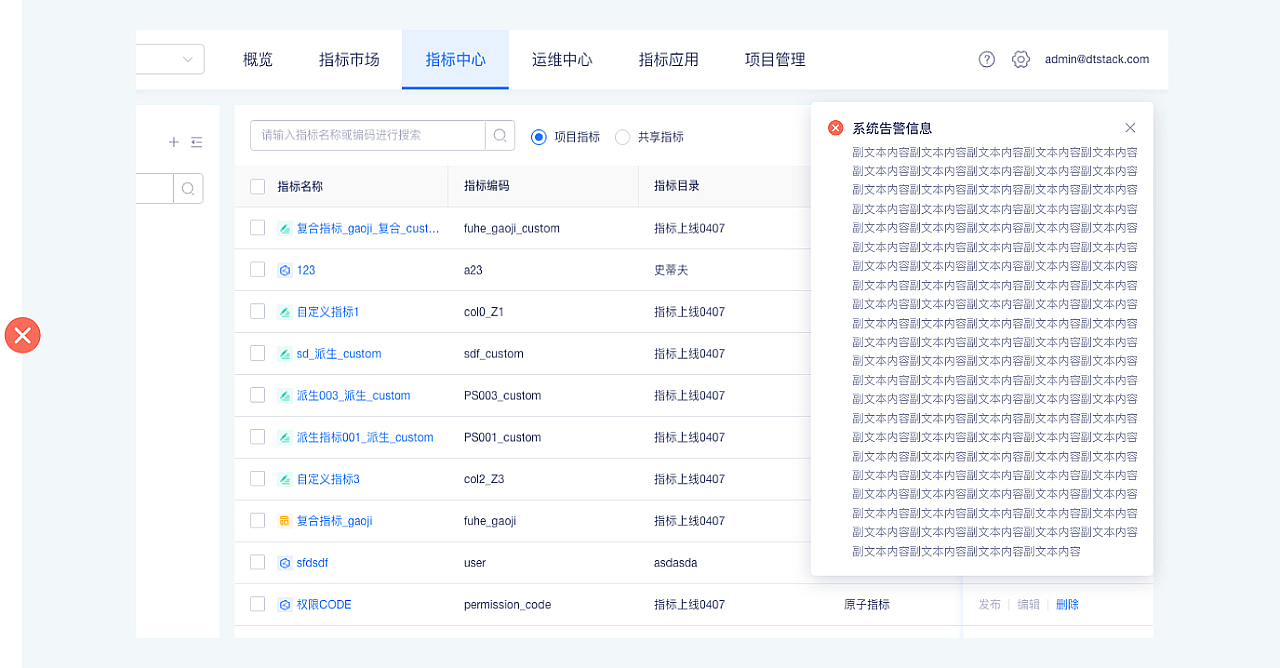Image resolution: width=1280 pixels, height=668 pixels.
Task: Check the box for 权限CODE row
Action: click(258, 604)
